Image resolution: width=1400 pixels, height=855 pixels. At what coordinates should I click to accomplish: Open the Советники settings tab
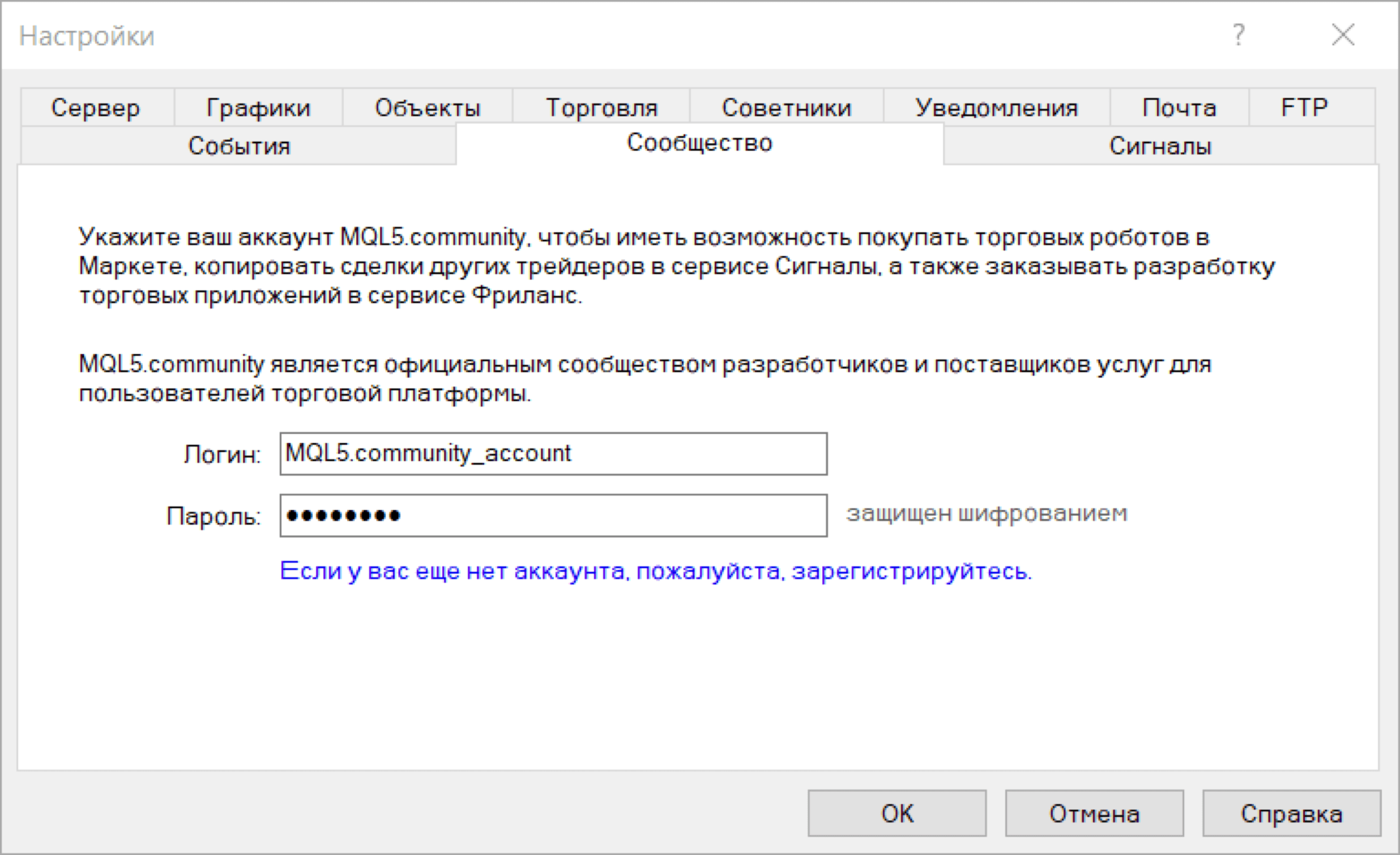coord(786,108)
